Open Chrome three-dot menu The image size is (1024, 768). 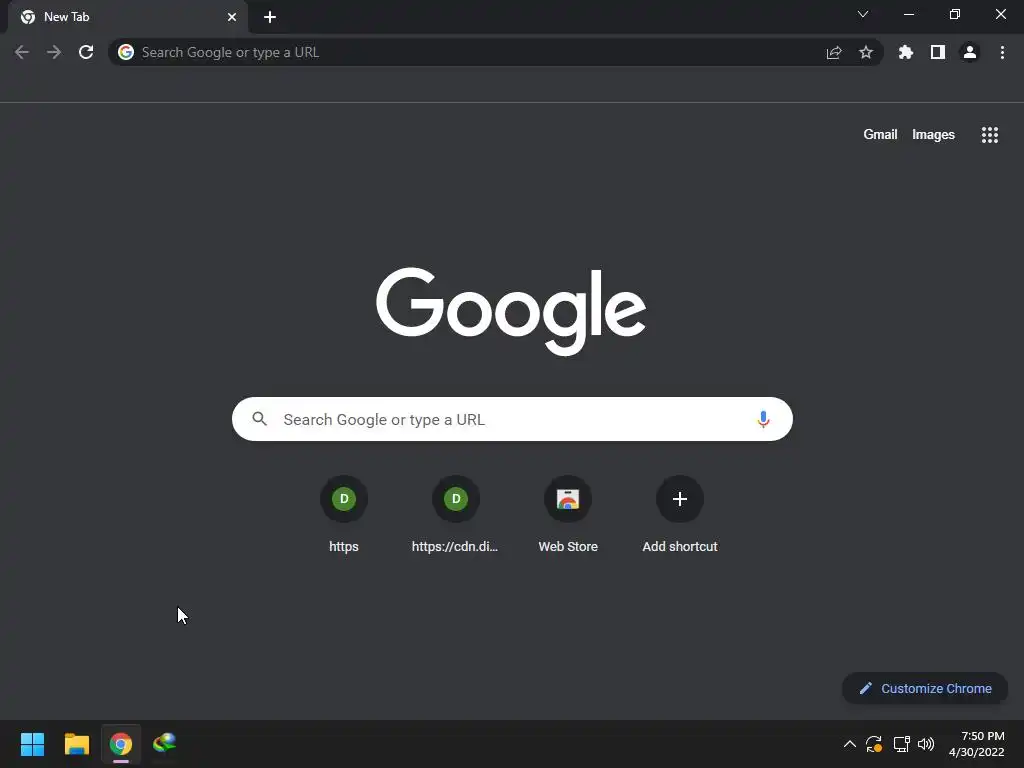click(1002, 52)
